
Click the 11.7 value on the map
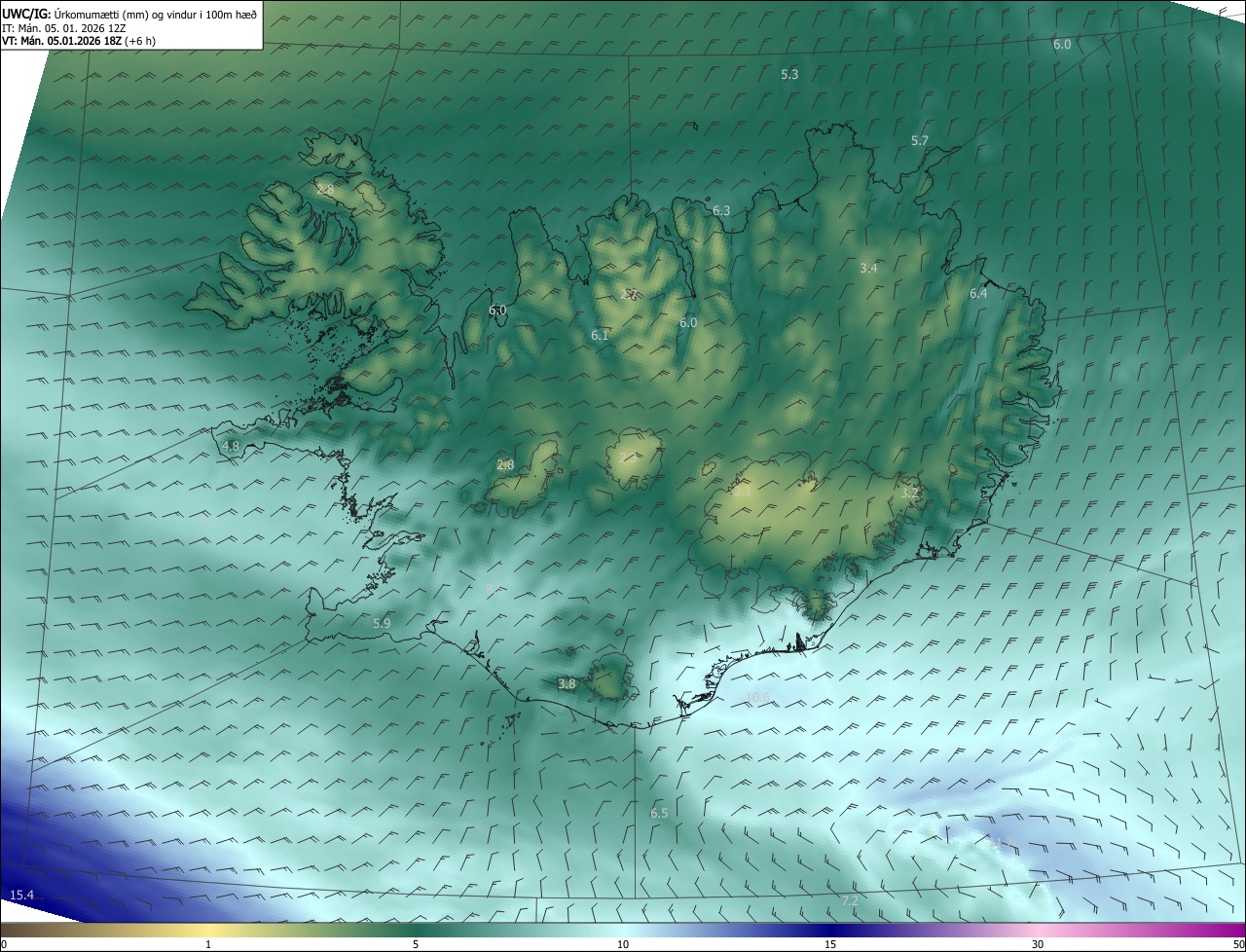pos(1001,842)
